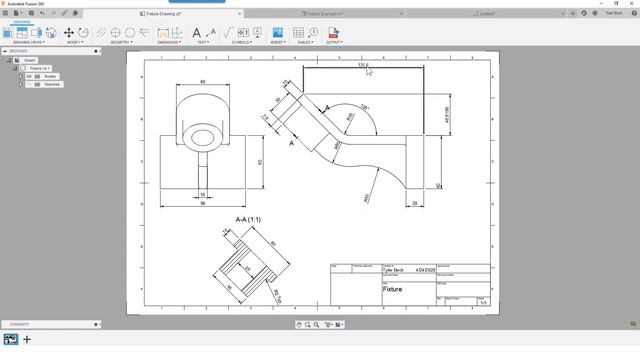Select the Edge Extension tool
640x360 pixels.
[x=144, y=33]
